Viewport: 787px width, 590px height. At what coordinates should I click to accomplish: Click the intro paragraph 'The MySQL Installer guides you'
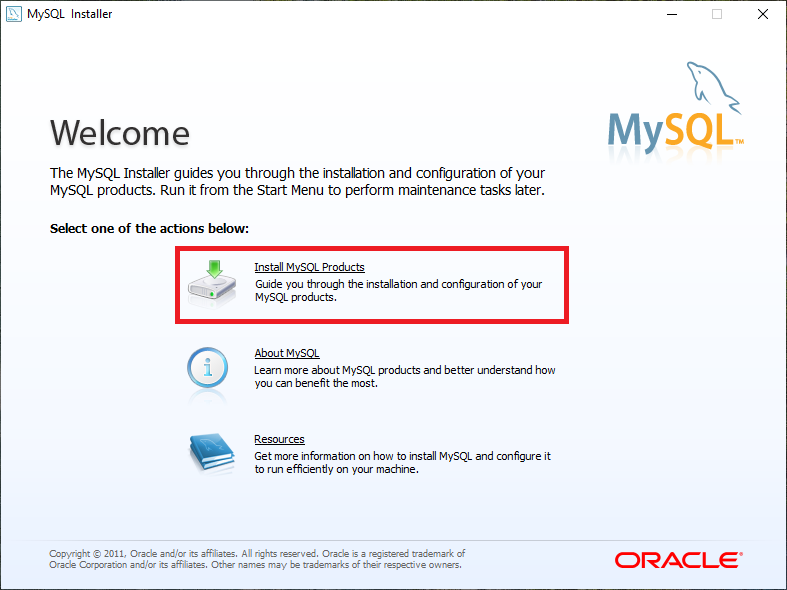(297, 182)
